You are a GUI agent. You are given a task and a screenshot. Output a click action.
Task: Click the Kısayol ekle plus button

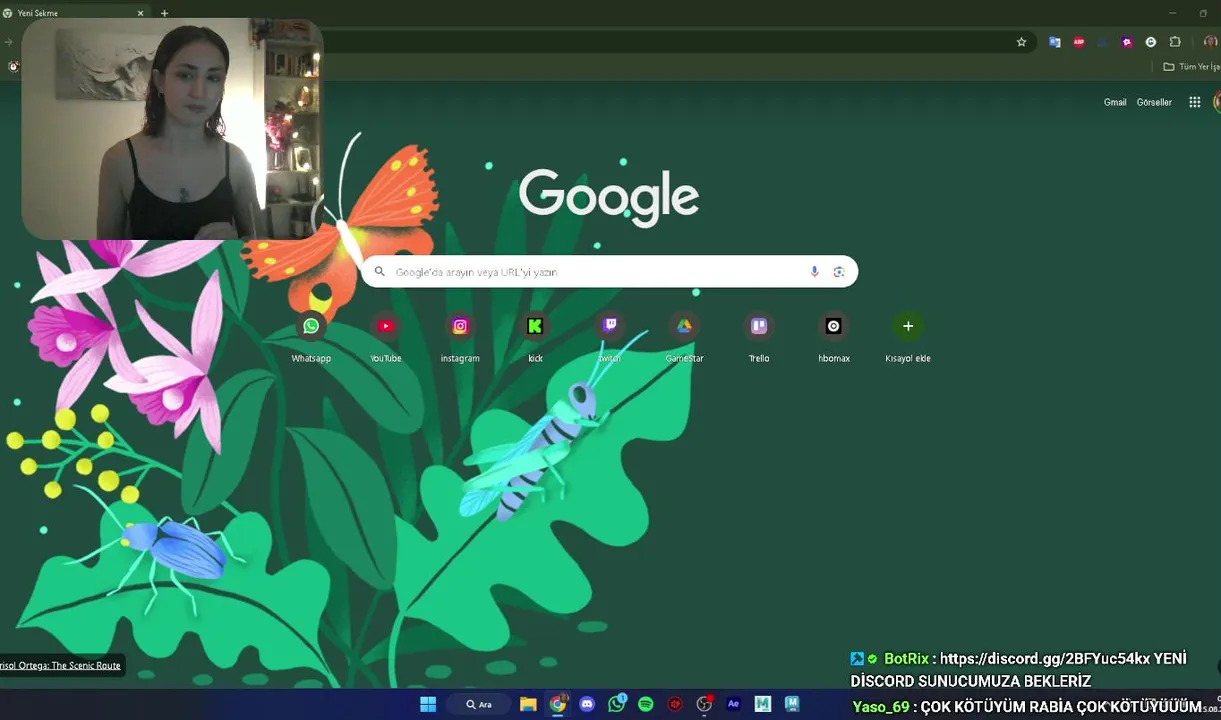tap(908, 326)
